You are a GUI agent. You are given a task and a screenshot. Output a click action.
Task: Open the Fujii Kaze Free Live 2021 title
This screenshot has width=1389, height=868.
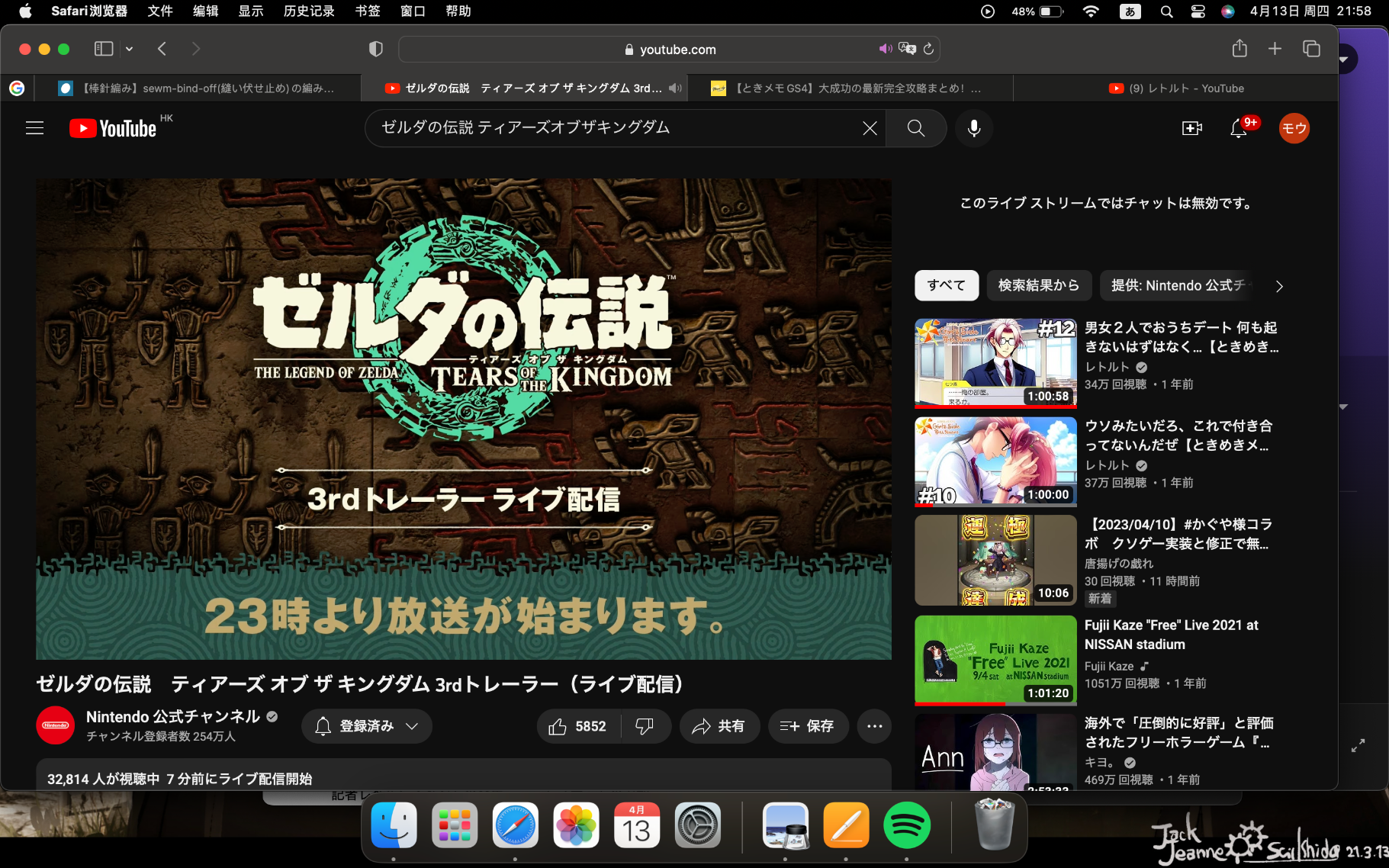click(x=1171, y=635)
